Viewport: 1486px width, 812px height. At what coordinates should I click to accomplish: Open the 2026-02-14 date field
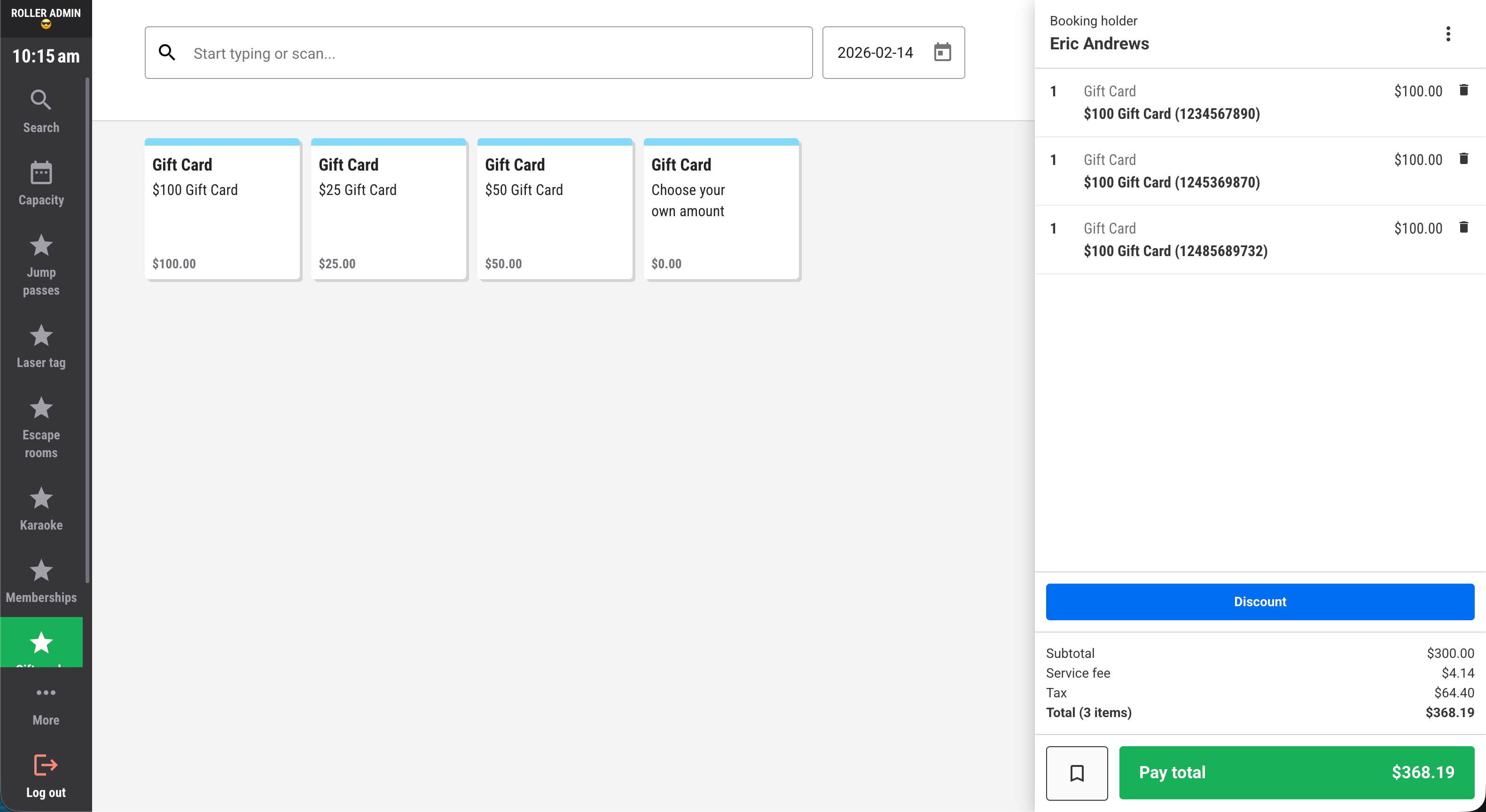pos(875,53)
